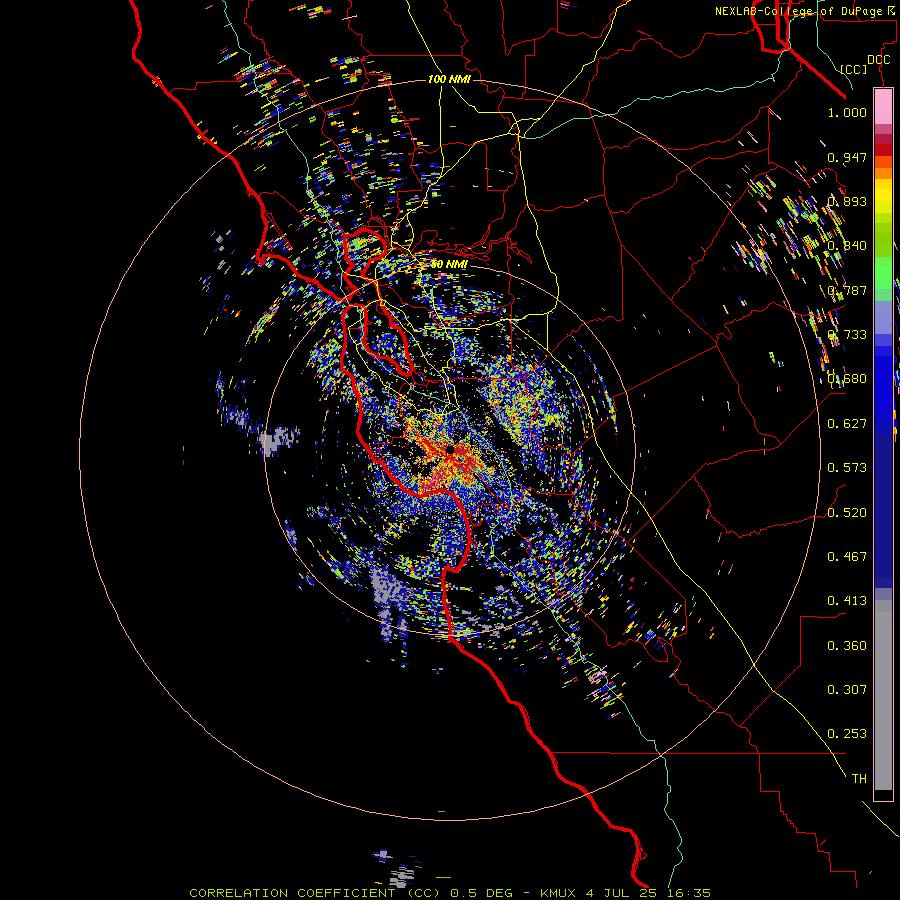Click the 50 NMI range ring label
This screenshot has width=900, height=900.
click(449, 265)
